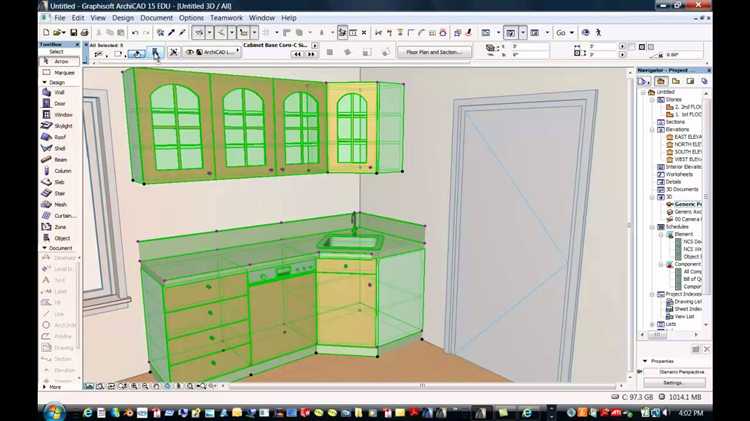Screen dimensions: 750x421
Task: Open the Teamwork menu
Action: 226,18
